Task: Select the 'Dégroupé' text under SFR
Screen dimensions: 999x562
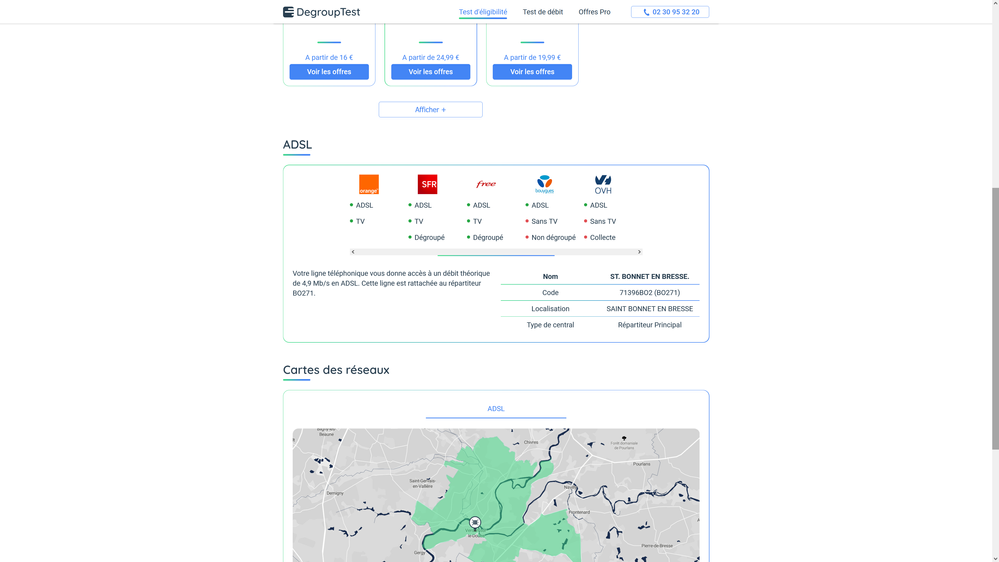Action: 429,238
